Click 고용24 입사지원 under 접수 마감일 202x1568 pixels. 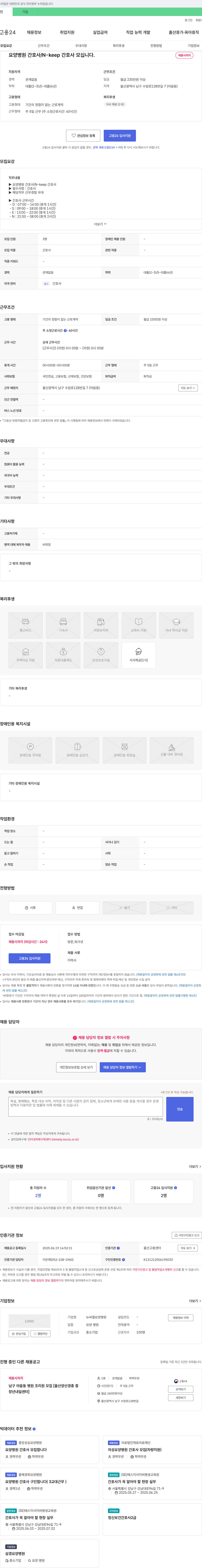pyautogui.click(x=29, y=958)
